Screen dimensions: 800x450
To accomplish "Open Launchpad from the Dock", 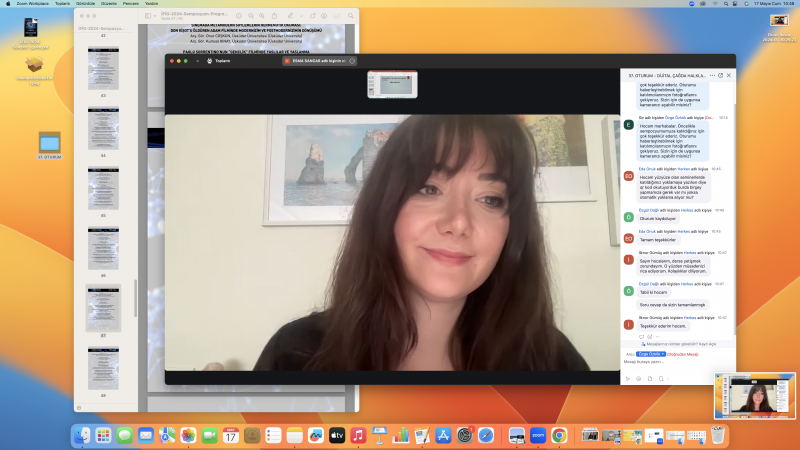I will click(103, 435).
